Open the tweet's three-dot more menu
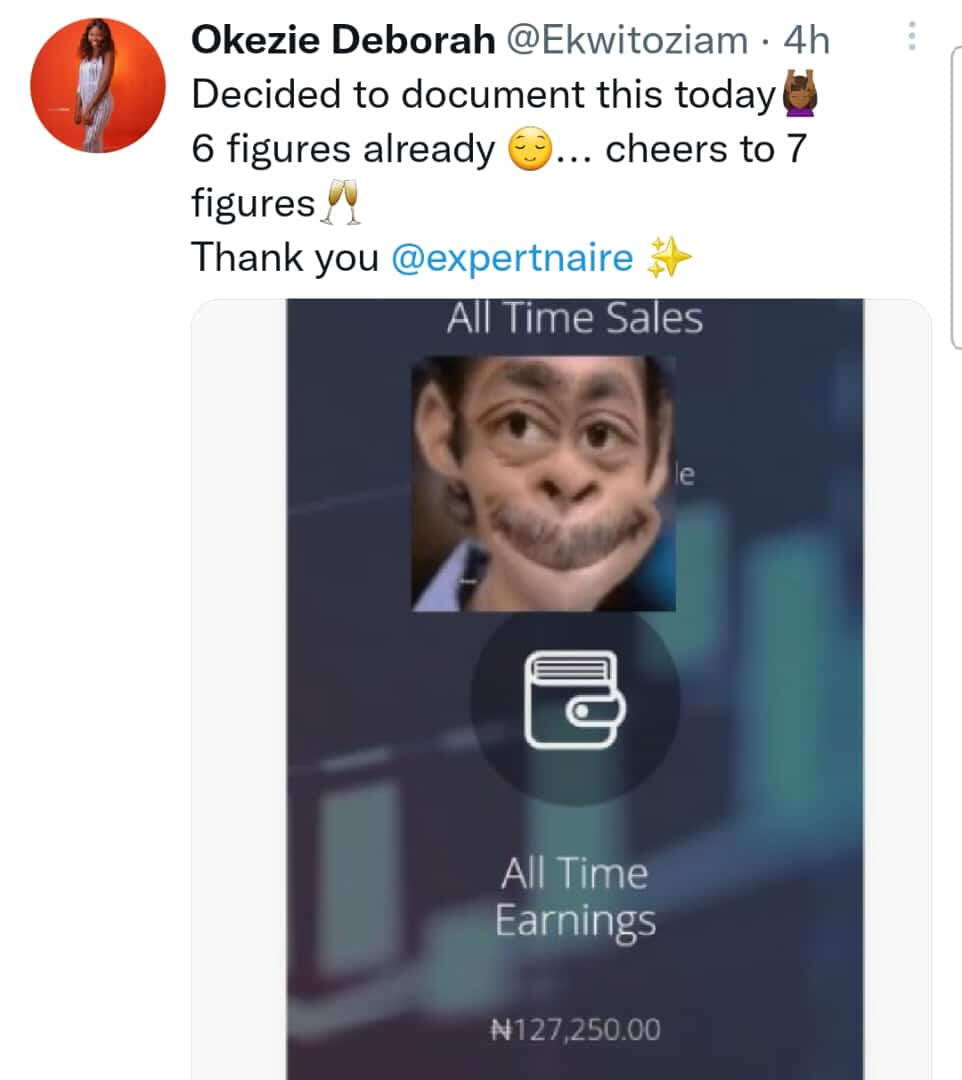The height and width of the screenshot is (1080, 962). click(912, 36)
